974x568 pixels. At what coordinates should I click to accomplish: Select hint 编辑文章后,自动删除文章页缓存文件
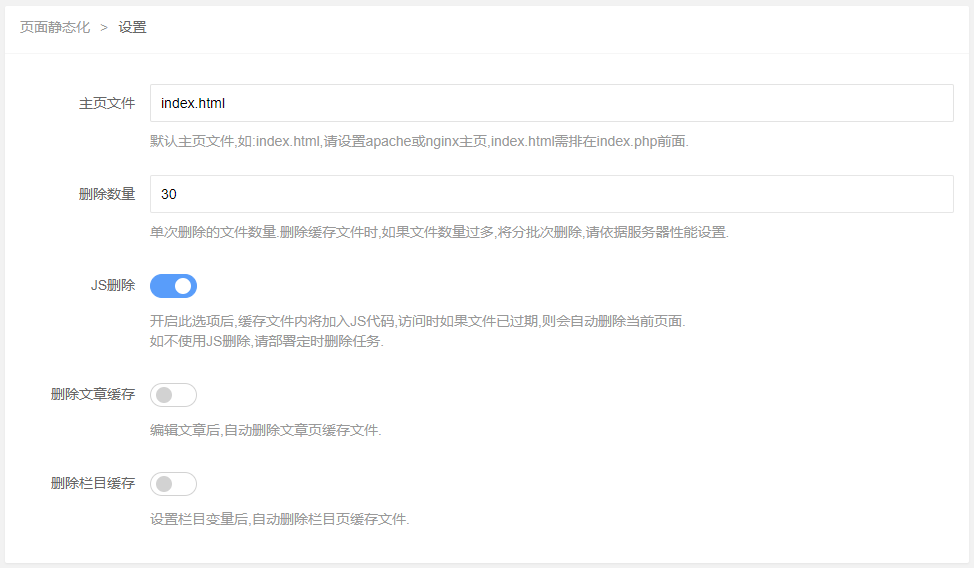266,430
